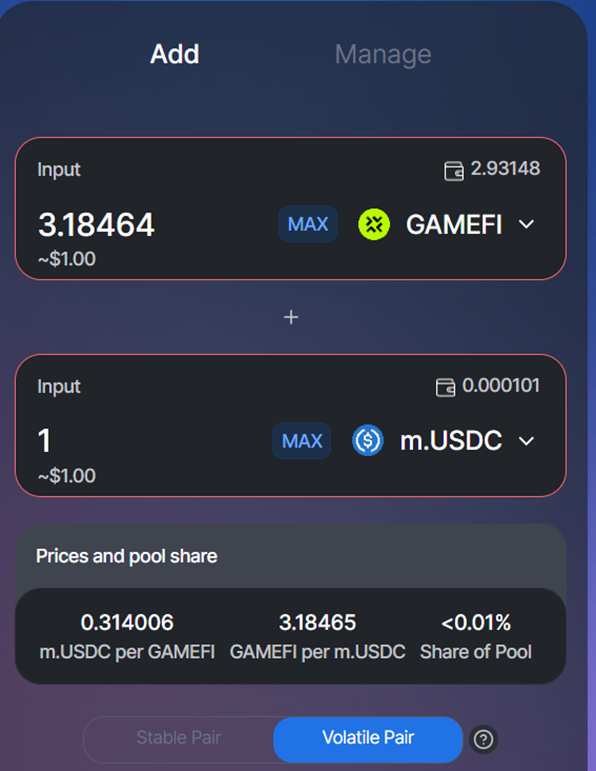The height and width of the screenshot is (771, 596).
Task: Click the wallet icon beside 0.000101 balance
Action: 446,387
